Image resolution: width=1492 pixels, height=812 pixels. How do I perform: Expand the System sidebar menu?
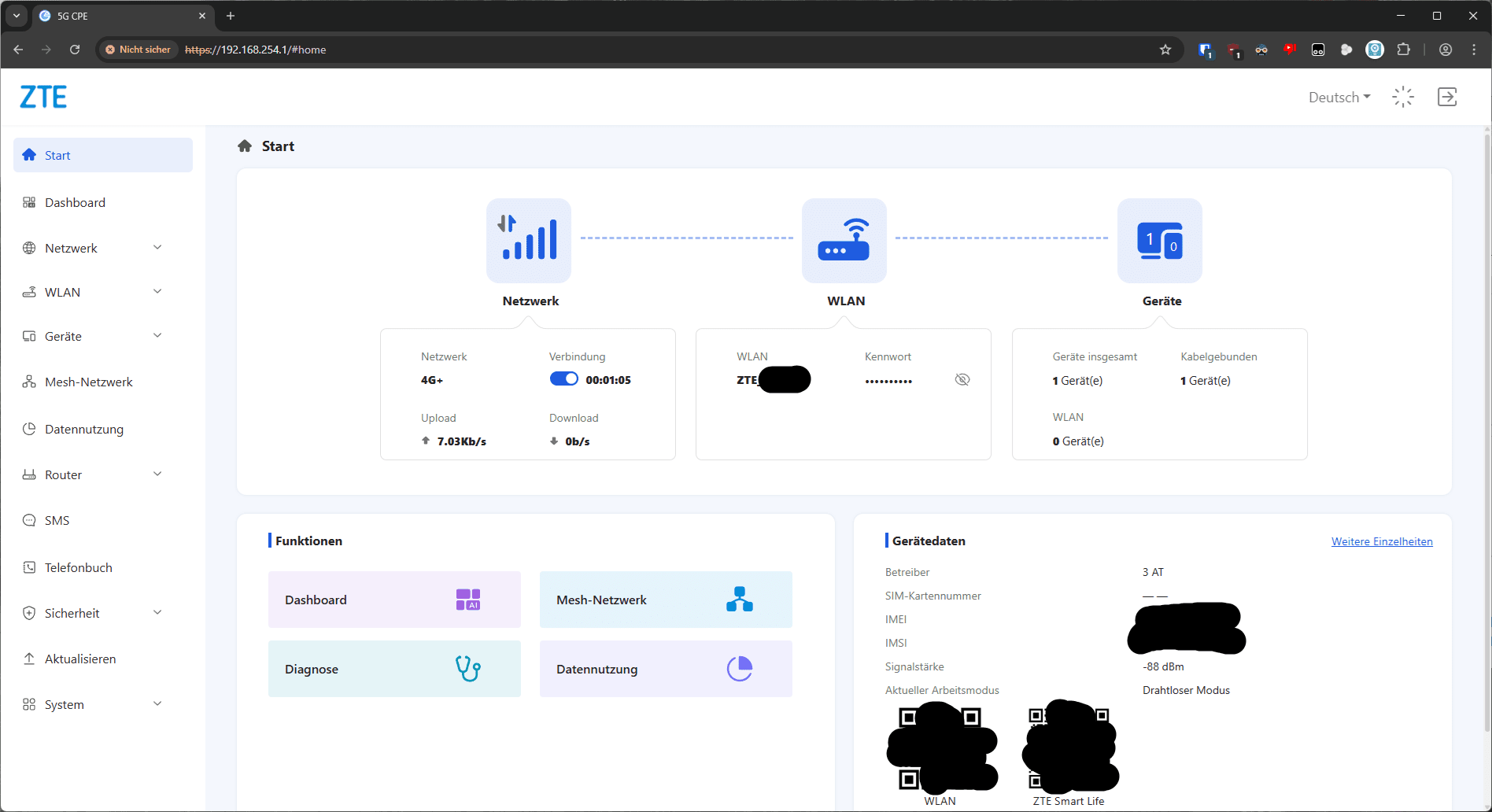103,704
